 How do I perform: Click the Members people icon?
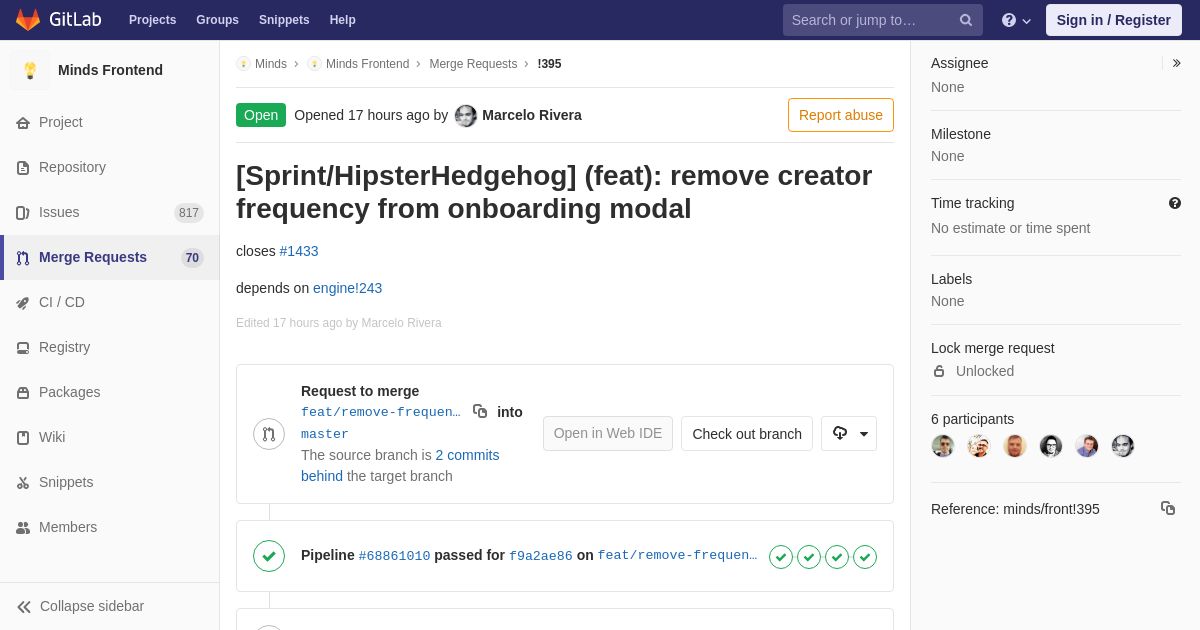point(23,528)
